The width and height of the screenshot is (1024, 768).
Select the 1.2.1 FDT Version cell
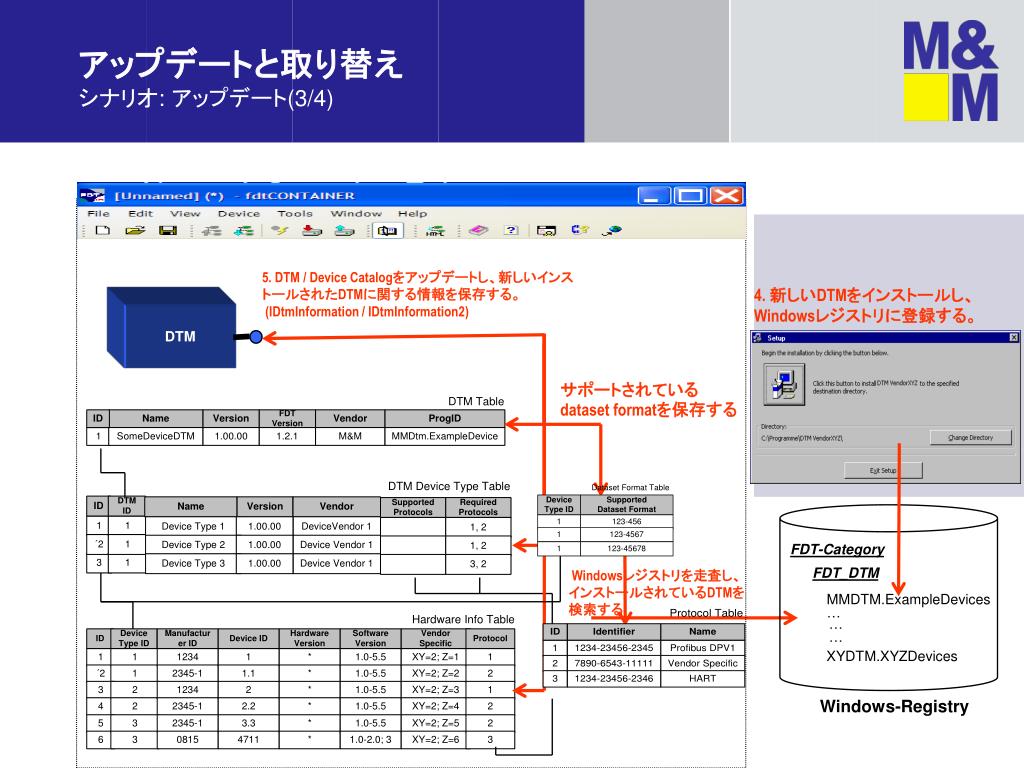click(287, 436)
